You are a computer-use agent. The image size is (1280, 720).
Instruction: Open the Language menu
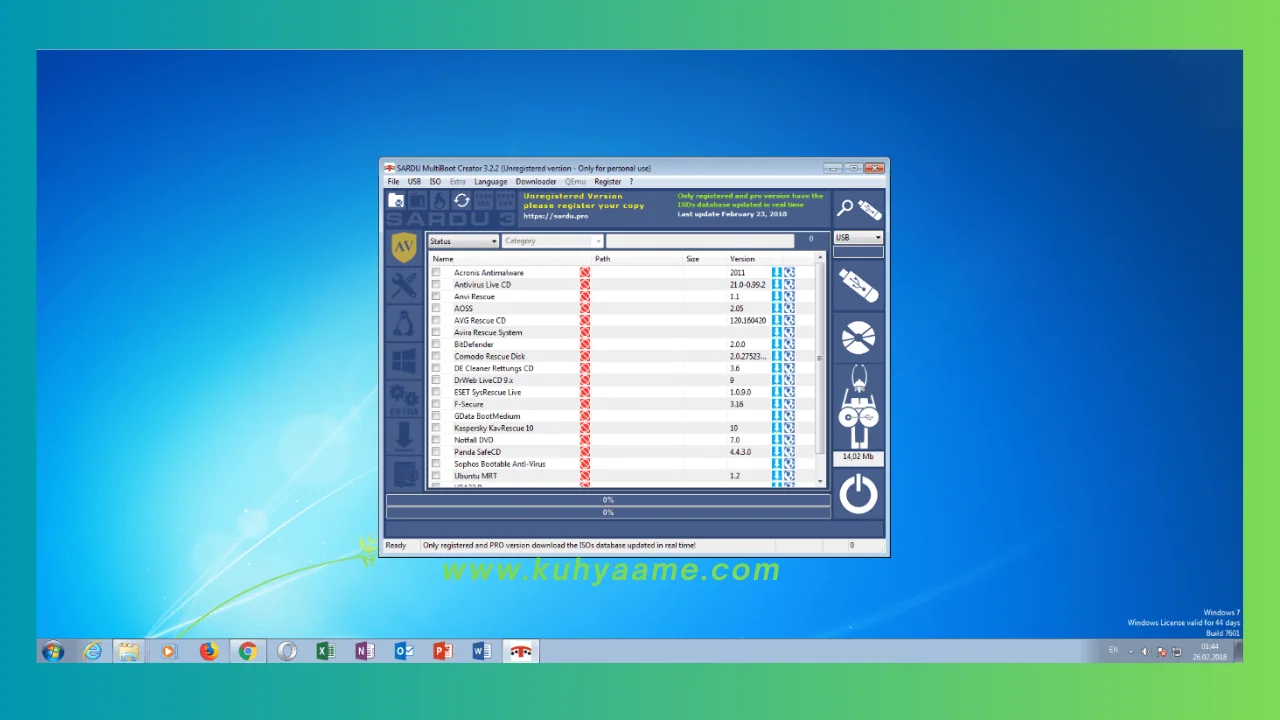(490, 182)
